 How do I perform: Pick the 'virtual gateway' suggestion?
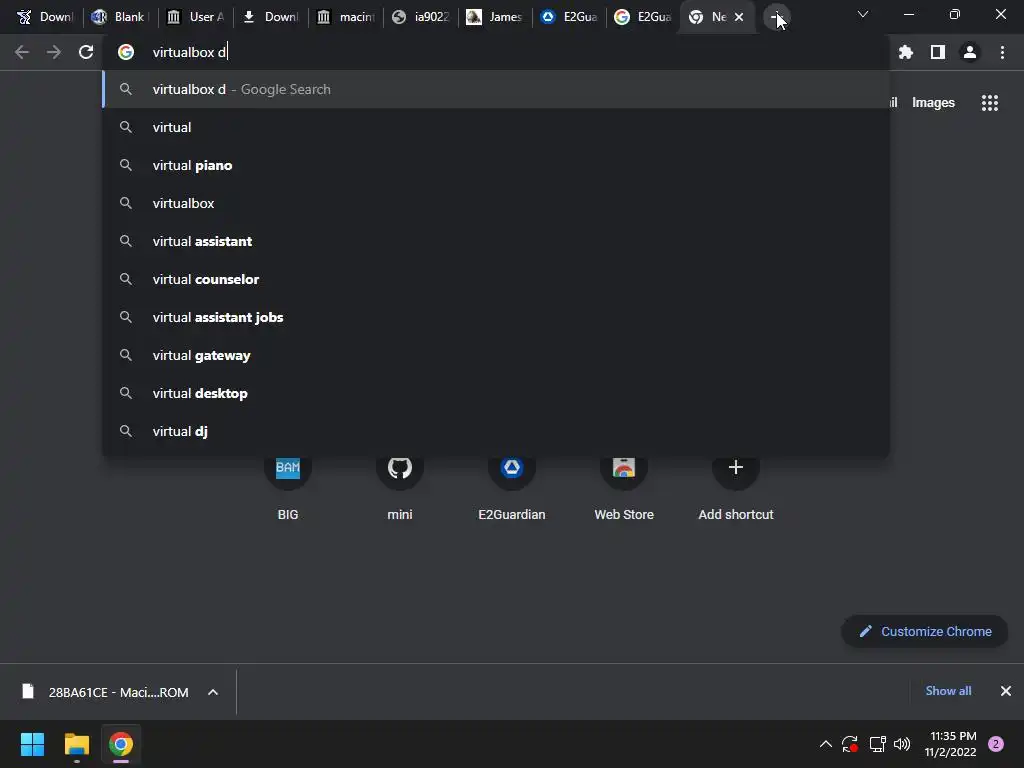tap(496, 355)
